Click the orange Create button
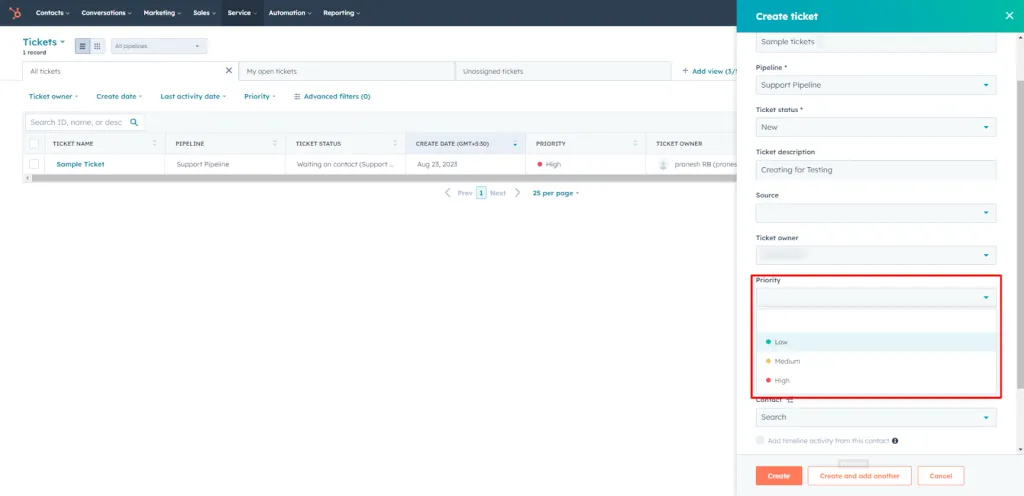Screen dimensions: 1024x496 coord(778,476)
